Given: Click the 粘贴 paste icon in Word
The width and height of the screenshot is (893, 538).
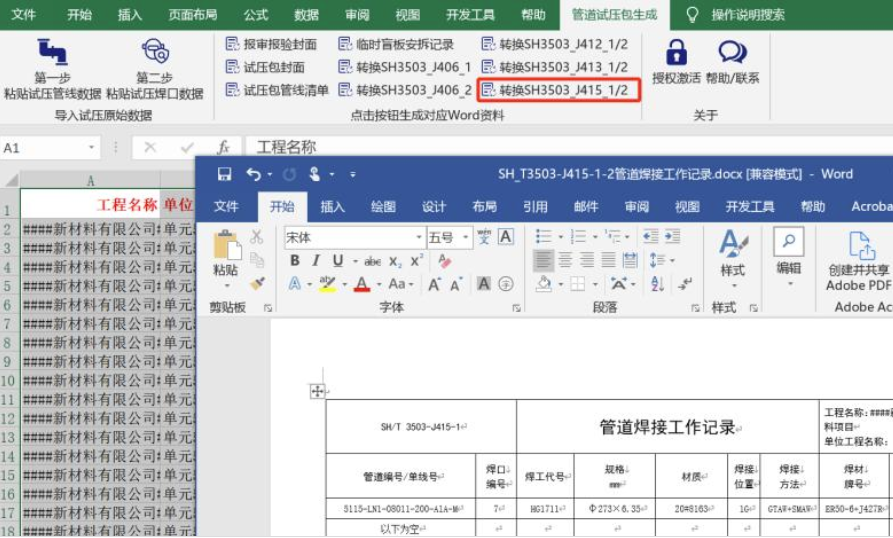Looking at the screenshot, I should [x=226, y=246].
